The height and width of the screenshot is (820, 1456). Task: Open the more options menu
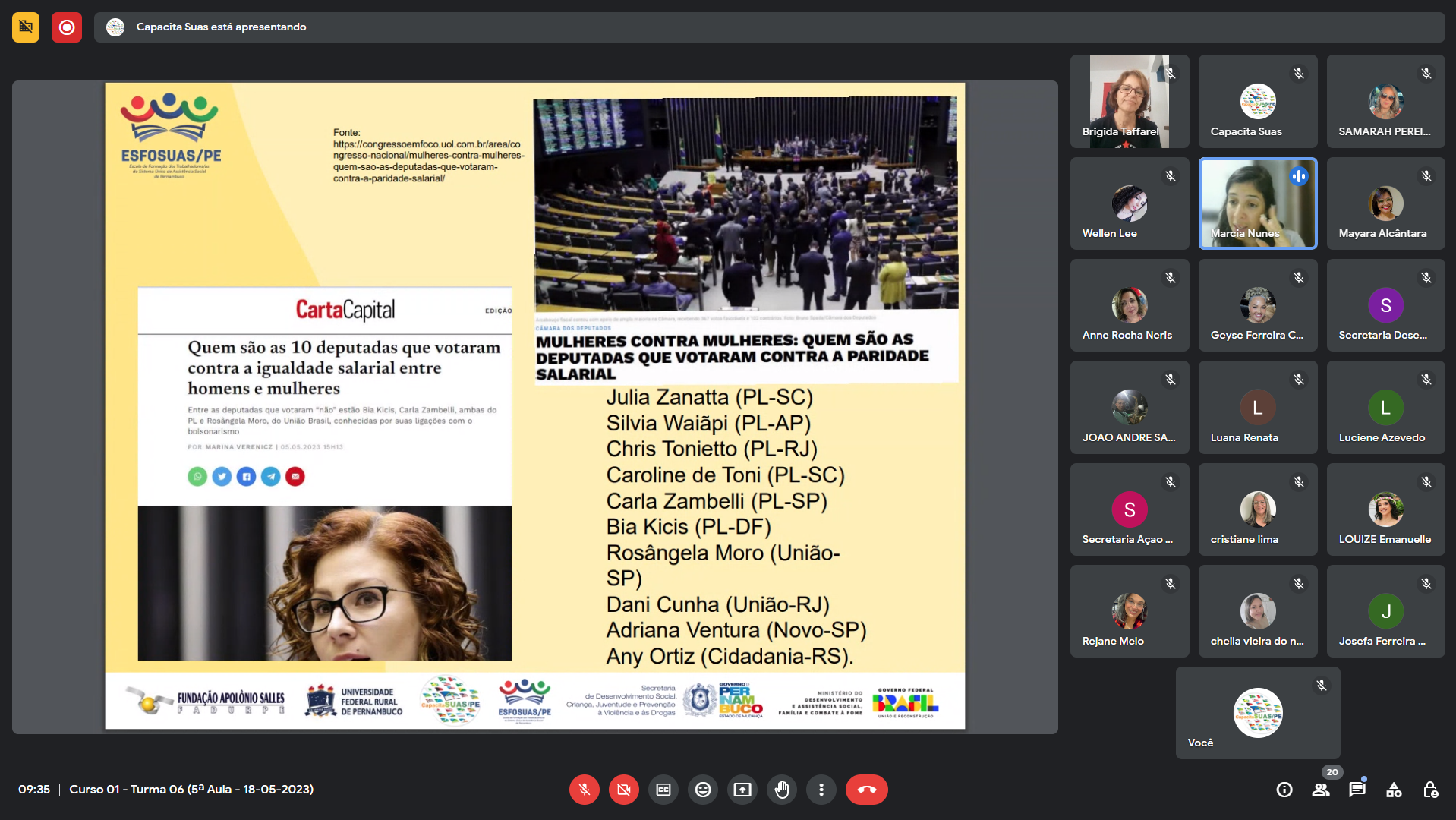pyautogui.click(x=821, y=790)
